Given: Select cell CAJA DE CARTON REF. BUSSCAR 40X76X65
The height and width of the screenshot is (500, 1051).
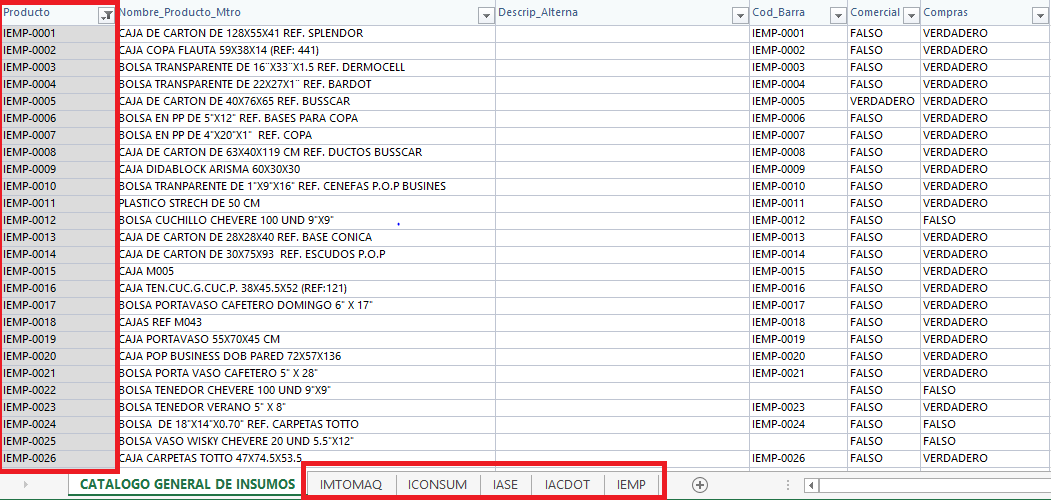Looking at the screenshot, I should pos(306,101).
